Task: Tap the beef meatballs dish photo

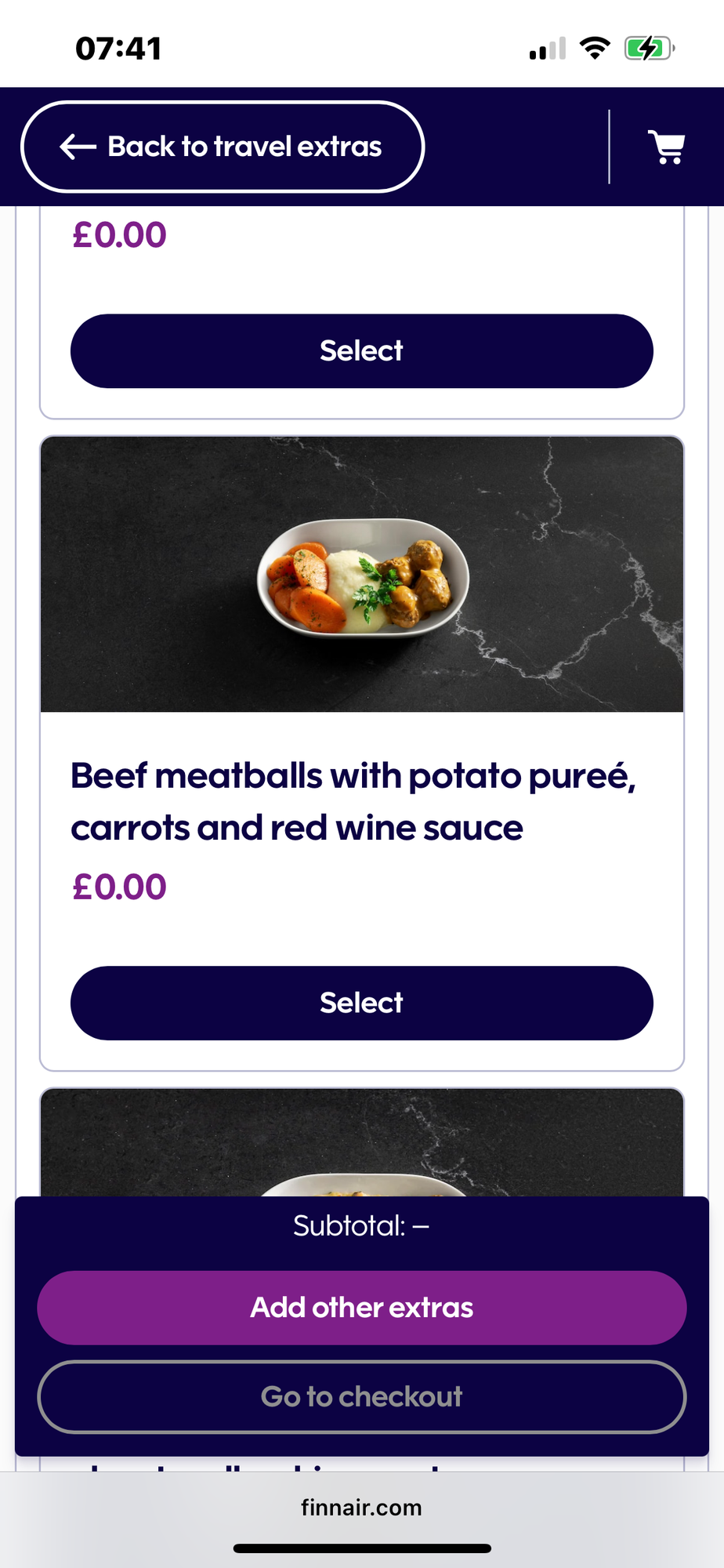Action: point(362,574)
